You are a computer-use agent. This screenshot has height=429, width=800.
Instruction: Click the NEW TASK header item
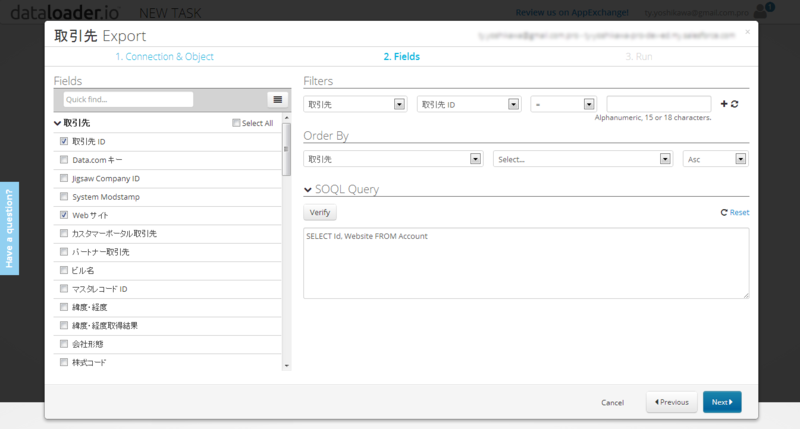coord(170,13)
